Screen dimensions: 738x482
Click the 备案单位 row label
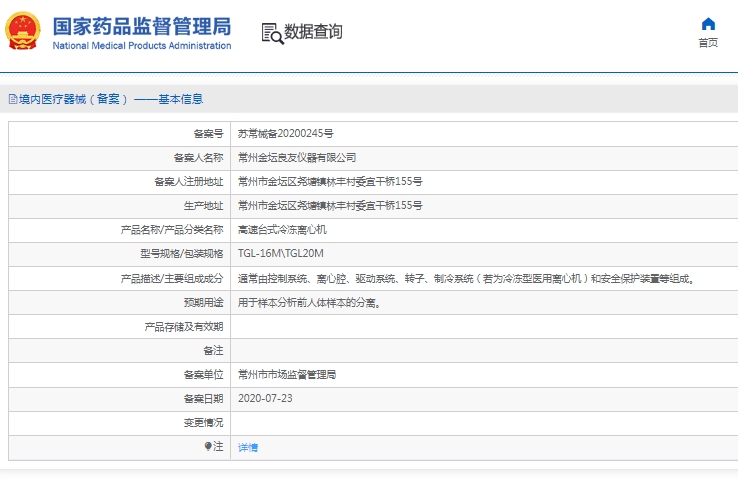[203, 375]
